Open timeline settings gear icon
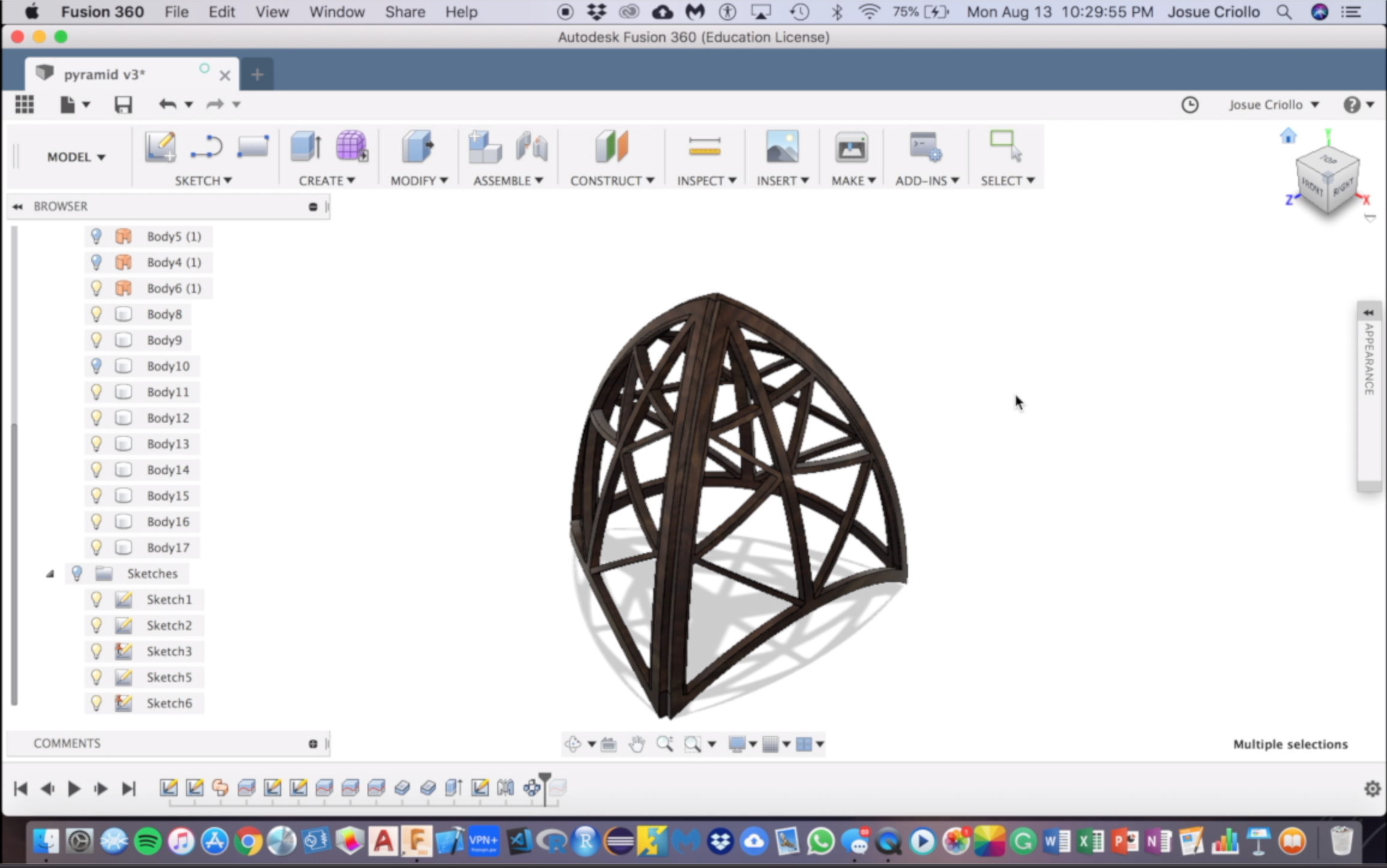Screen dimensions: 1387x868 (1372, 788)
